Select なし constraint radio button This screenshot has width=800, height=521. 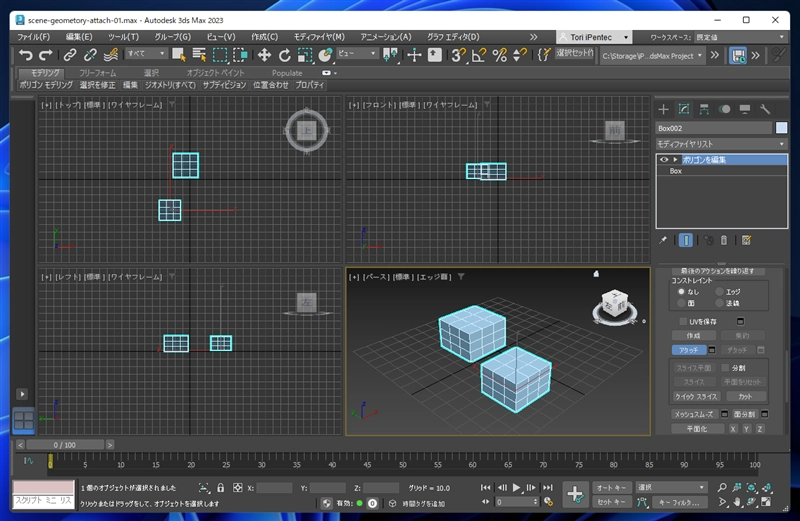[681, 292]
